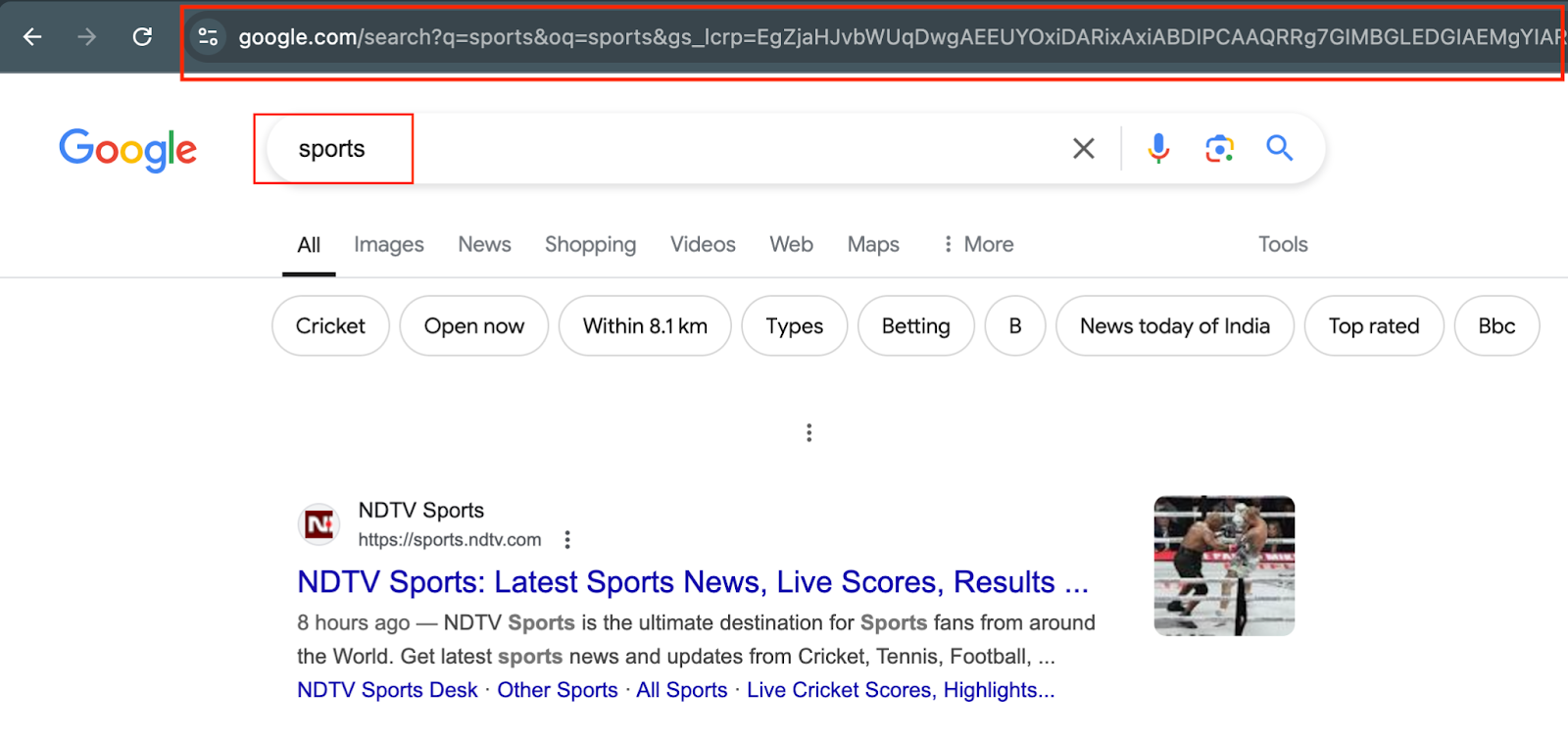Open the NDTV Sports result options menu
Screen dimensions: 1568x740
567,539
